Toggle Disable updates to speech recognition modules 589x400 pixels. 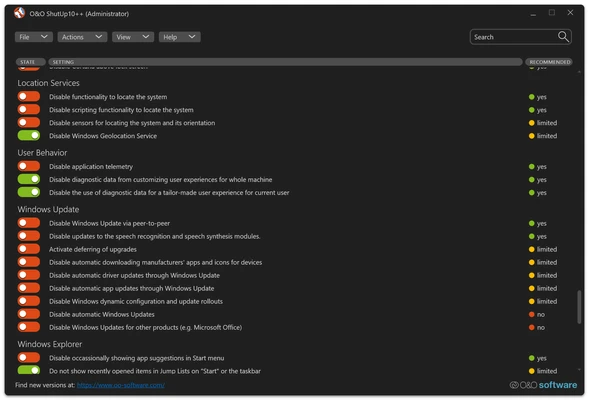click(29, 236)
